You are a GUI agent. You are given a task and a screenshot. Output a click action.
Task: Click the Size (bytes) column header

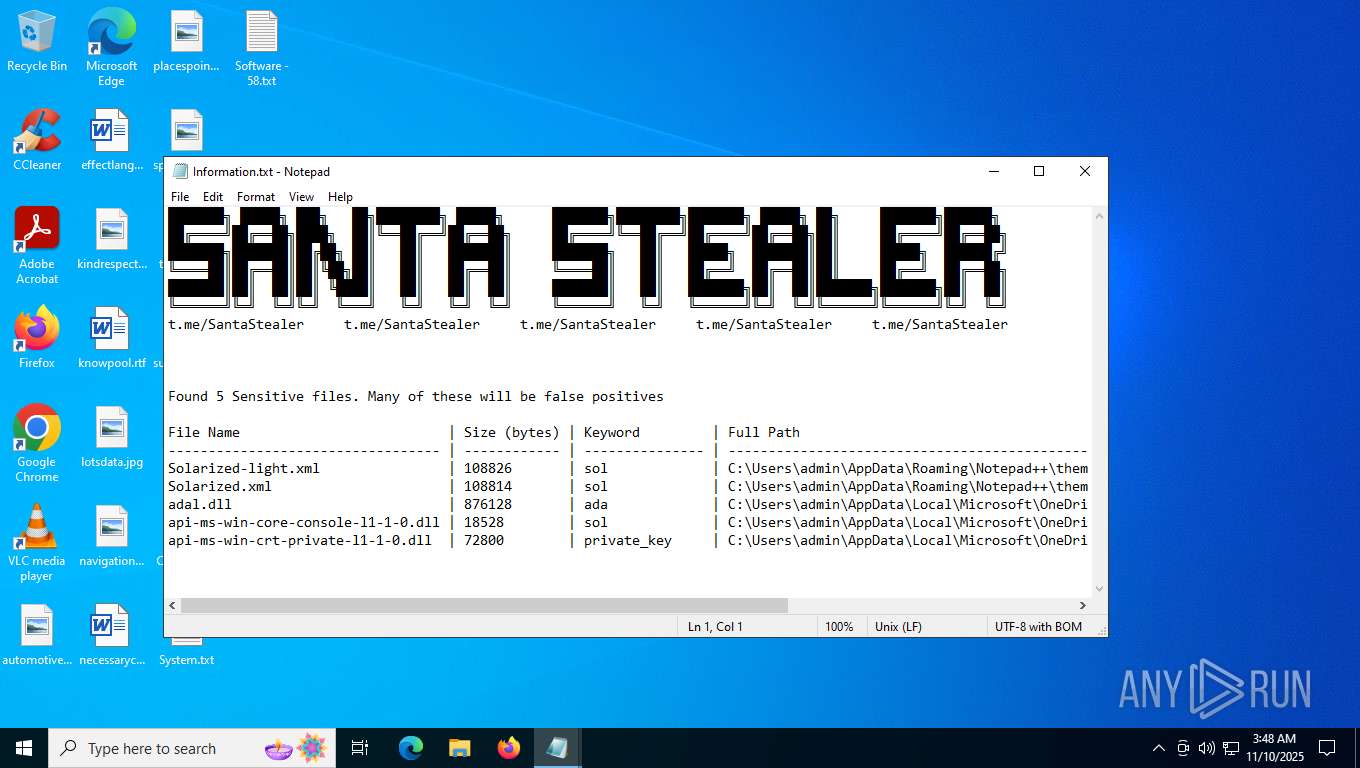(512, 432)
